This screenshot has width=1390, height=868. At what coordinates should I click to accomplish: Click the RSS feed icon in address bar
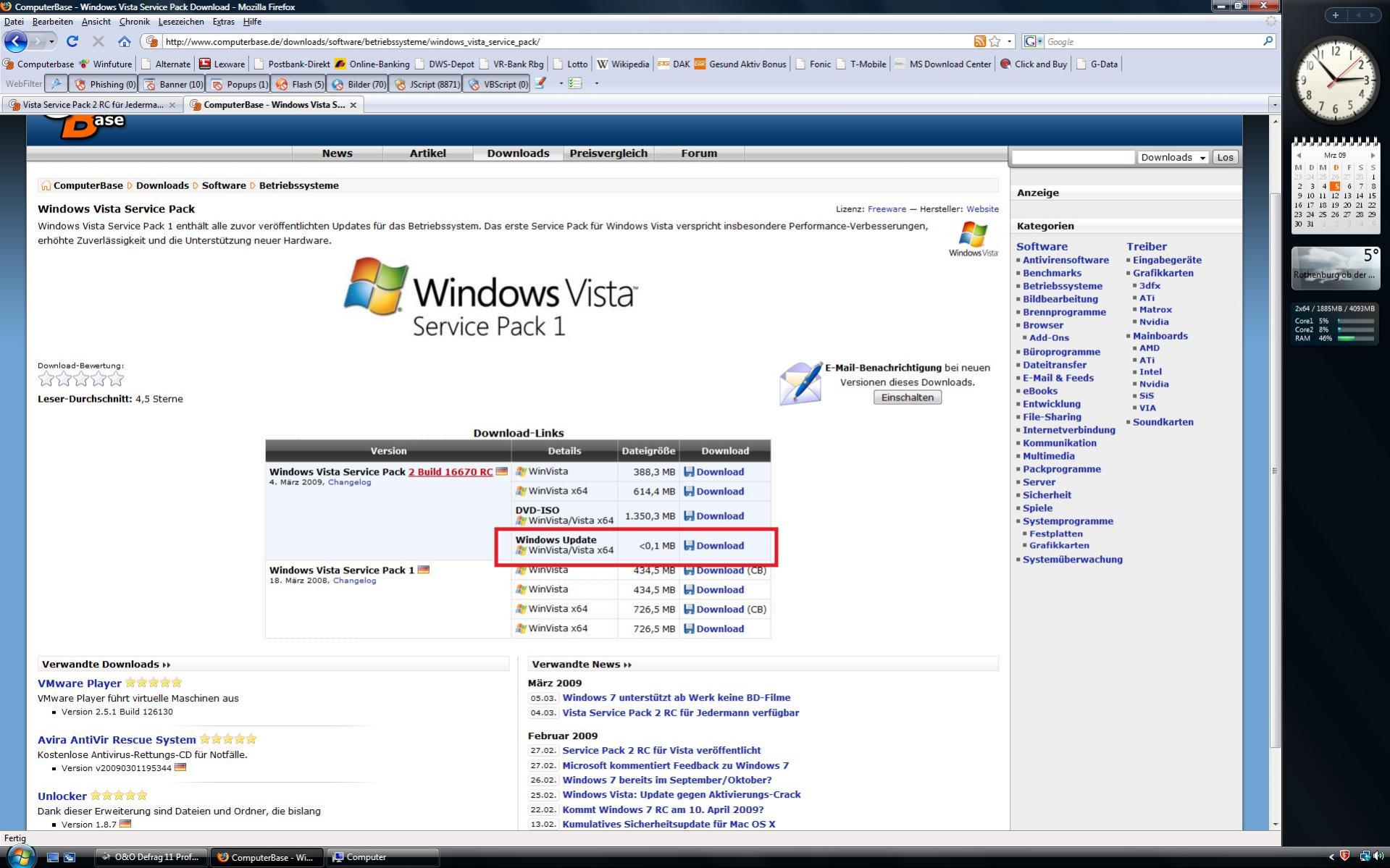coord(979,41)
